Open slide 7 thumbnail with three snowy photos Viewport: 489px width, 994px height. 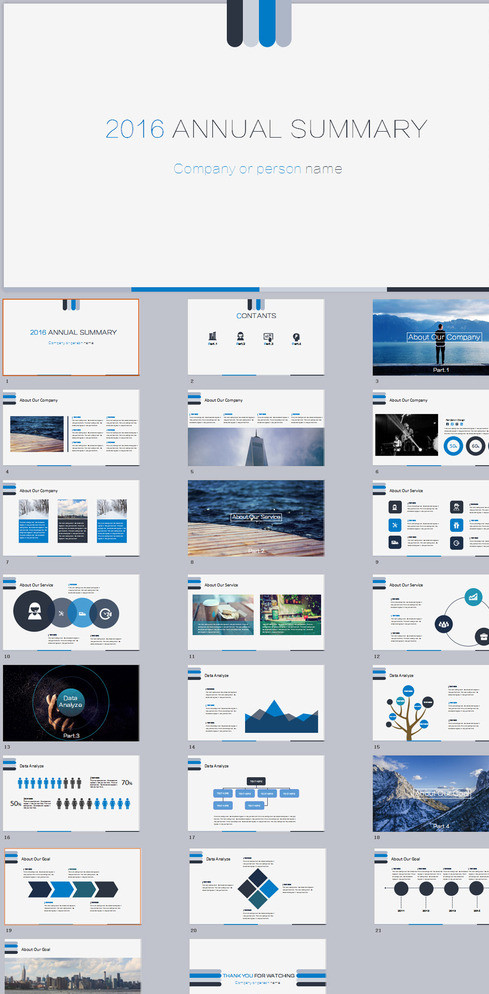70,518
